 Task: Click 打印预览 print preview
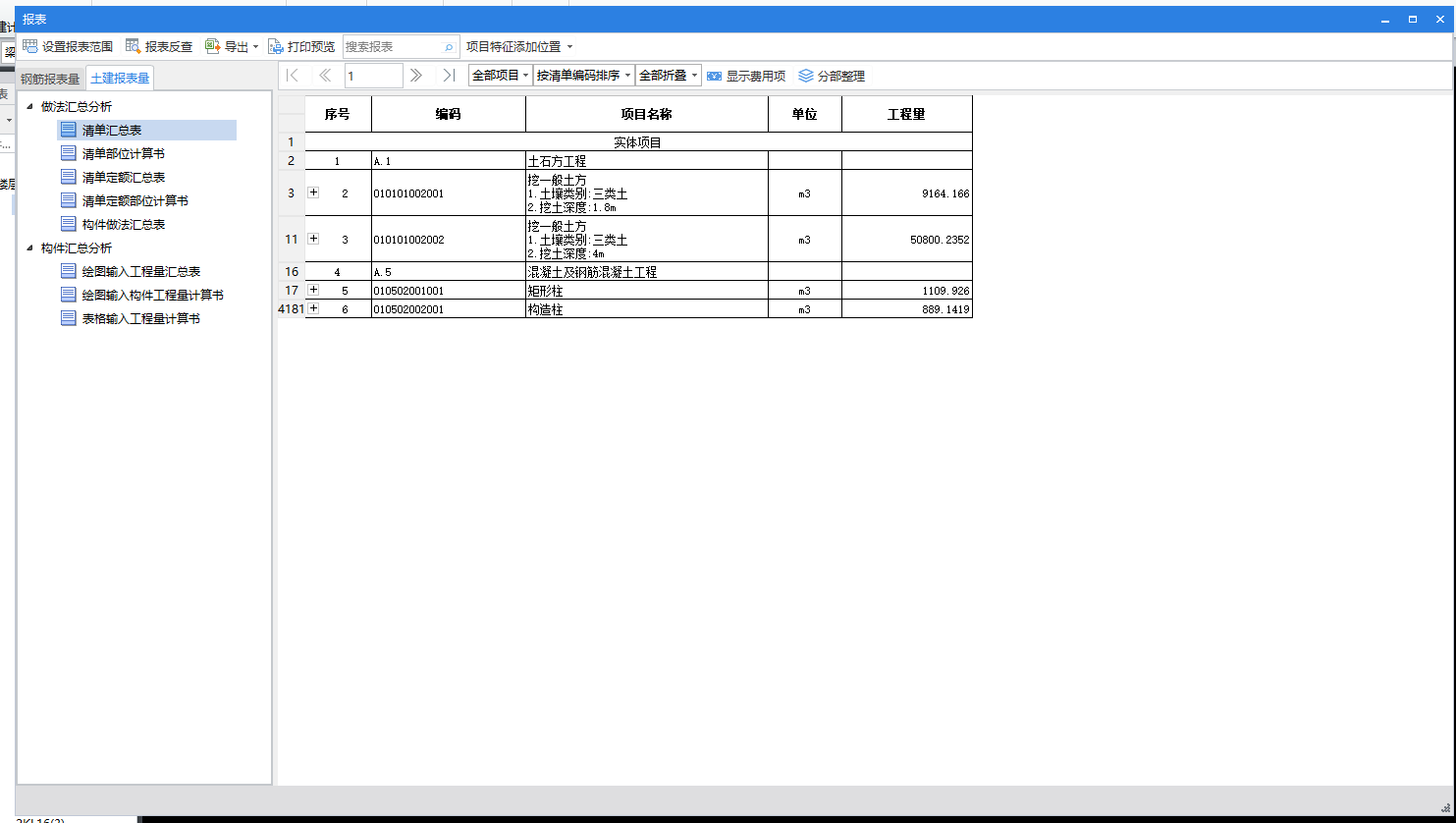pyautogui.click(x=301, y=46)
